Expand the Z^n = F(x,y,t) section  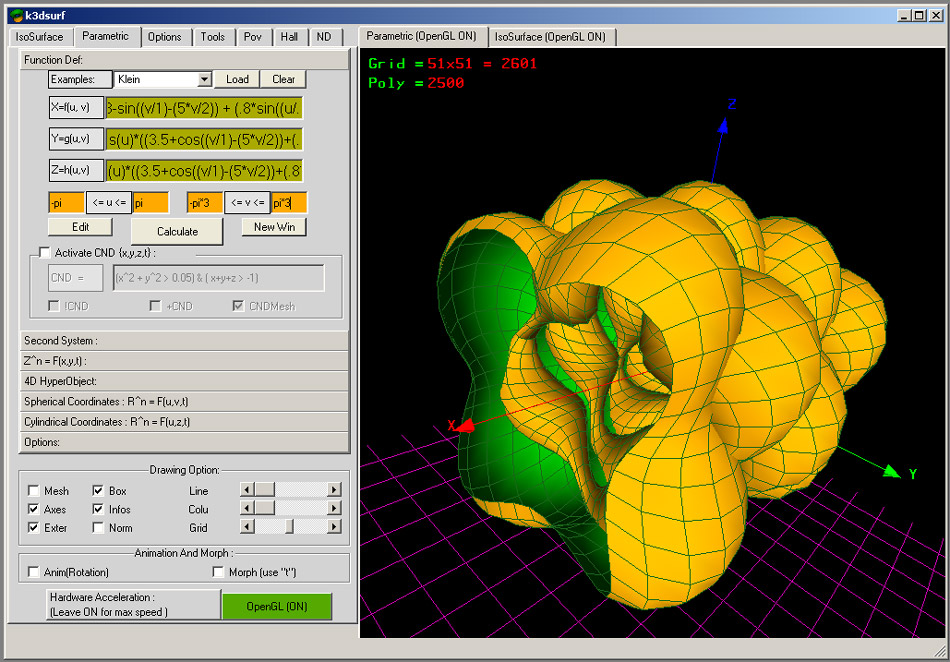tap(184, 361)
